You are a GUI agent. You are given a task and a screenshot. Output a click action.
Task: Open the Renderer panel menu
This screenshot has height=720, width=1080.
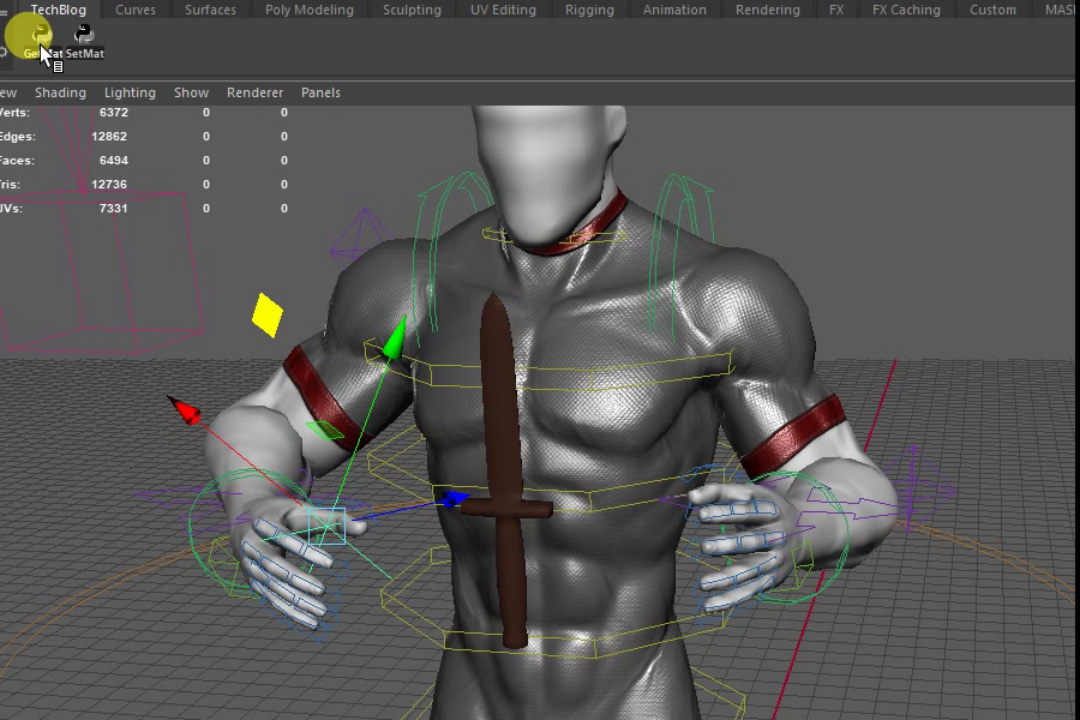[x=255, y=92]
